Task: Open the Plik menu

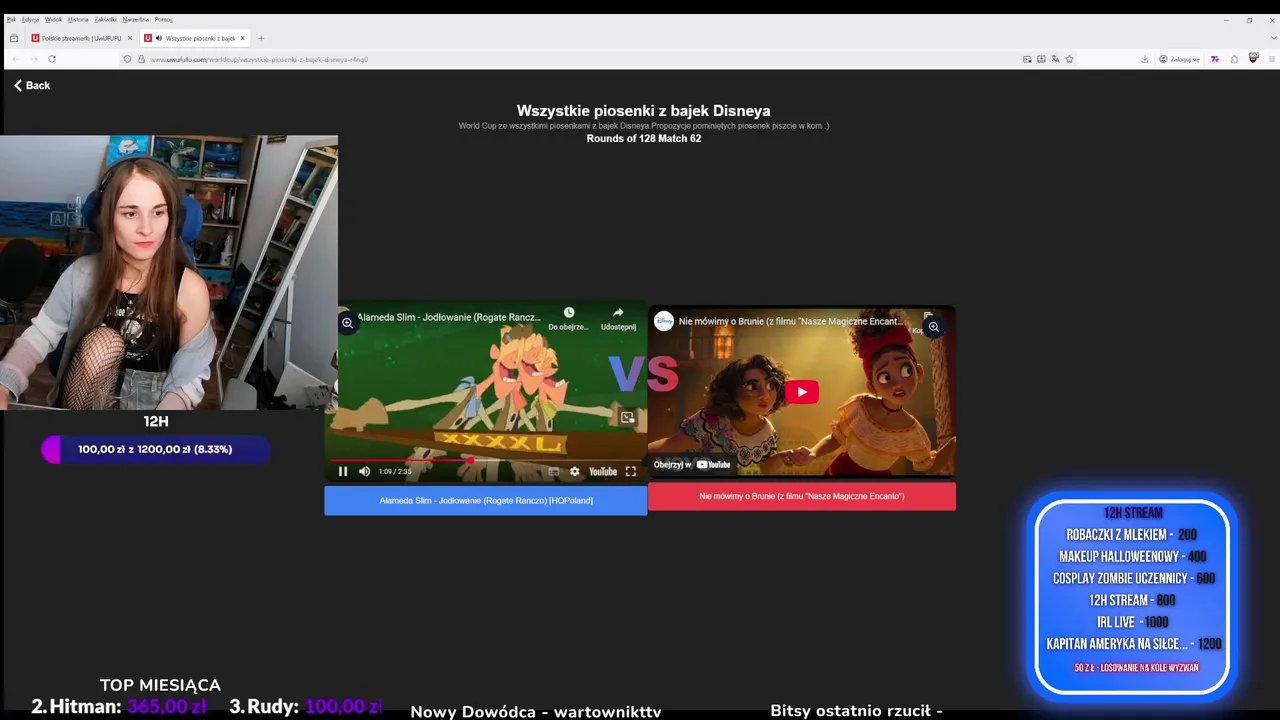Action: (x=11, y=19)
